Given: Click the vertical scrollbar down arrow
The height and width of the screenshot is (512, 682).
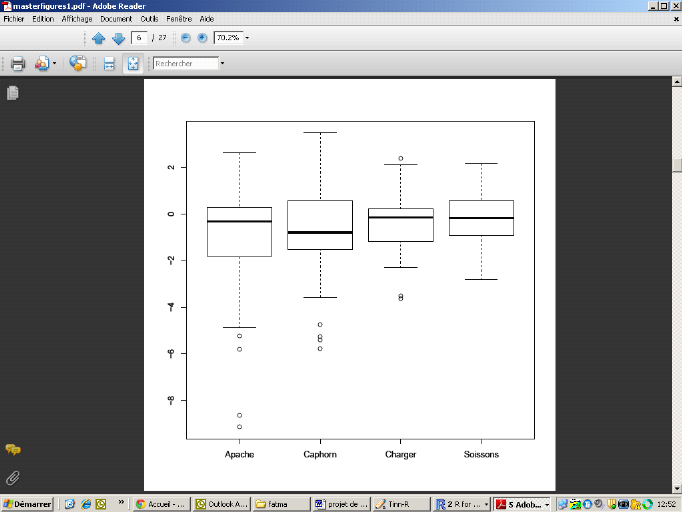Looking at the screenshot, I should [677, 489].
